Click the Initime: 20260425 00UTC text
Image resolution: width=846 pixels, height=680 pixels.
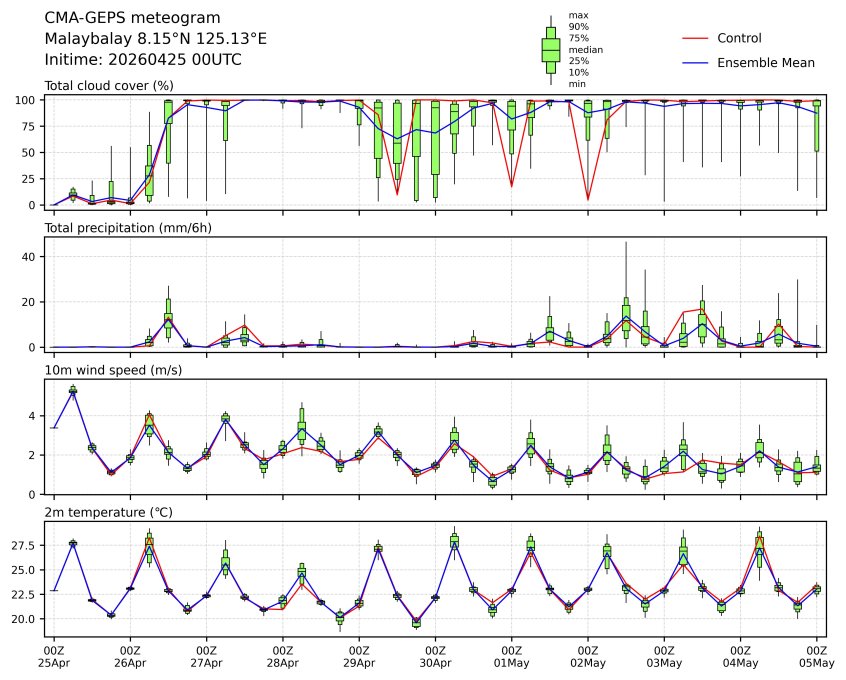click(x=143, y=59)
